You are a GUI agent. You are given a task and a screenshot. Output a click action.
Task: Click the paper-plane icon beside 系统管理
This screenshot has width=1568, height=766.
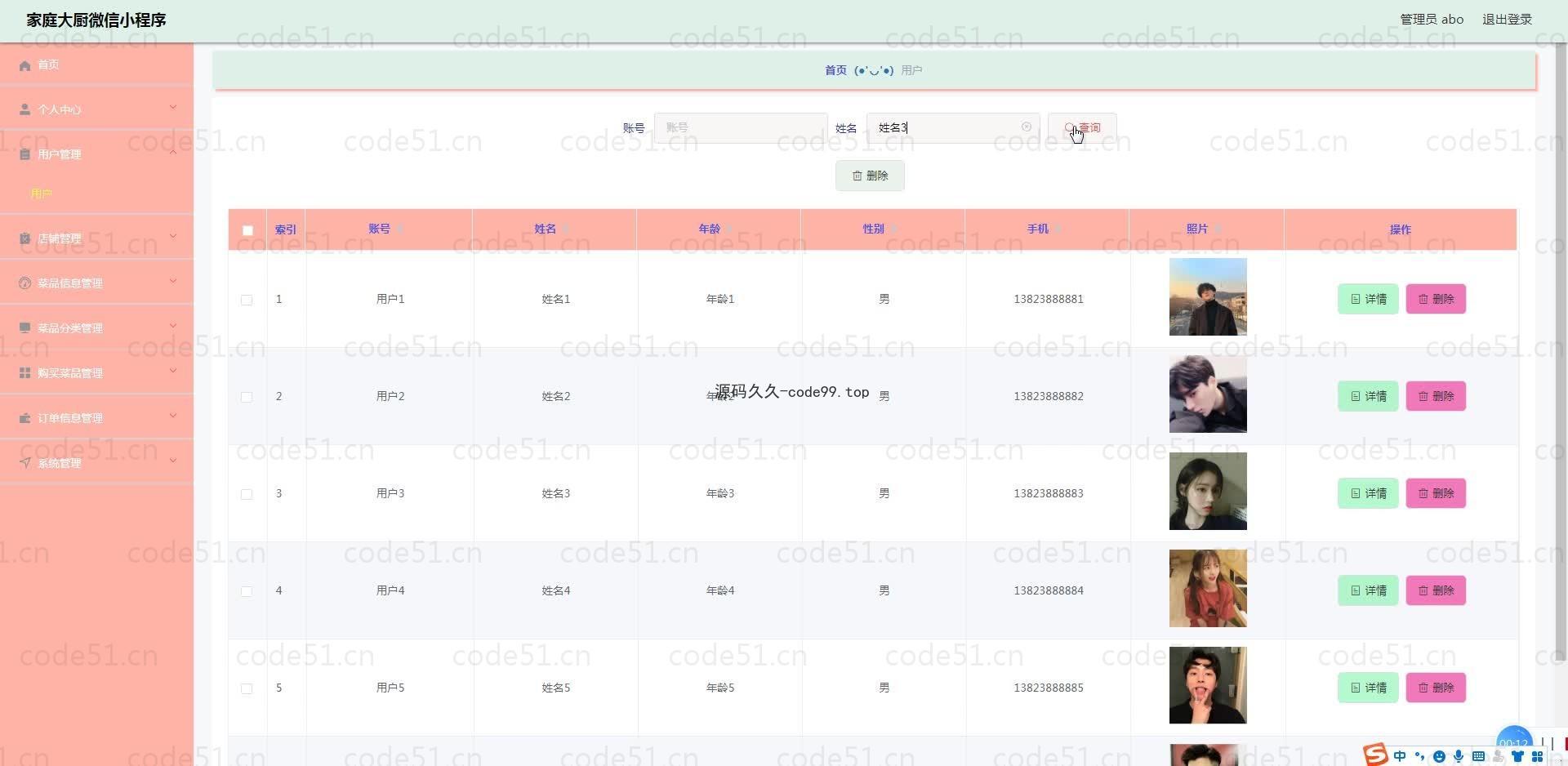pyautogui.click(x=24, y=463)
